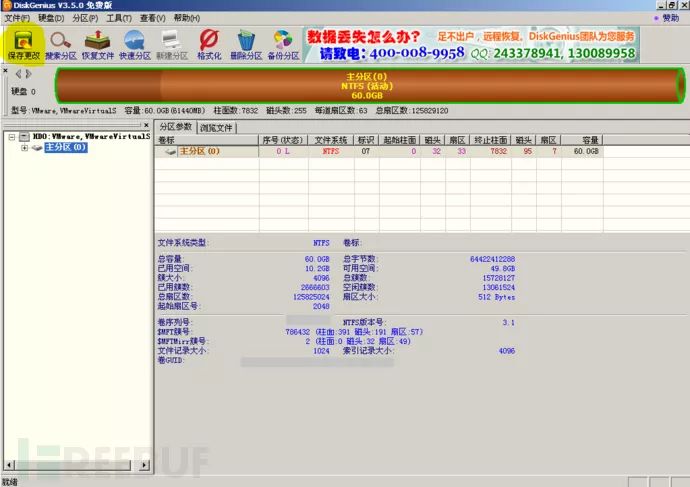Click the 序号(状态) column header
Viewport: 690px width, 487px height.
pyautogui.click(x=283, y=140)
